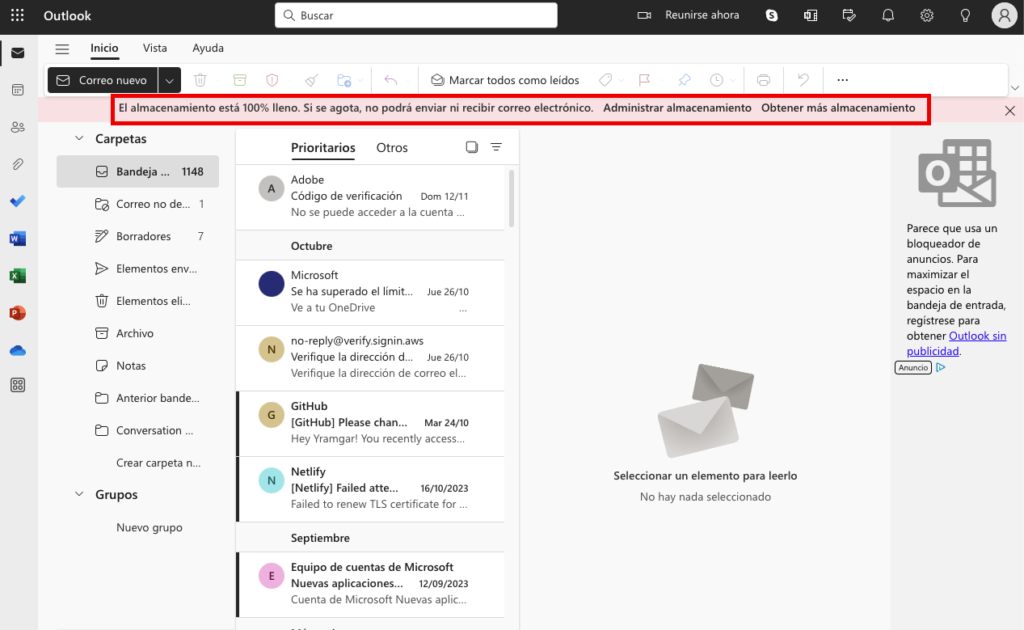Click Nuevo grupo
The image size is (1024, 630).
click(149, 528)
